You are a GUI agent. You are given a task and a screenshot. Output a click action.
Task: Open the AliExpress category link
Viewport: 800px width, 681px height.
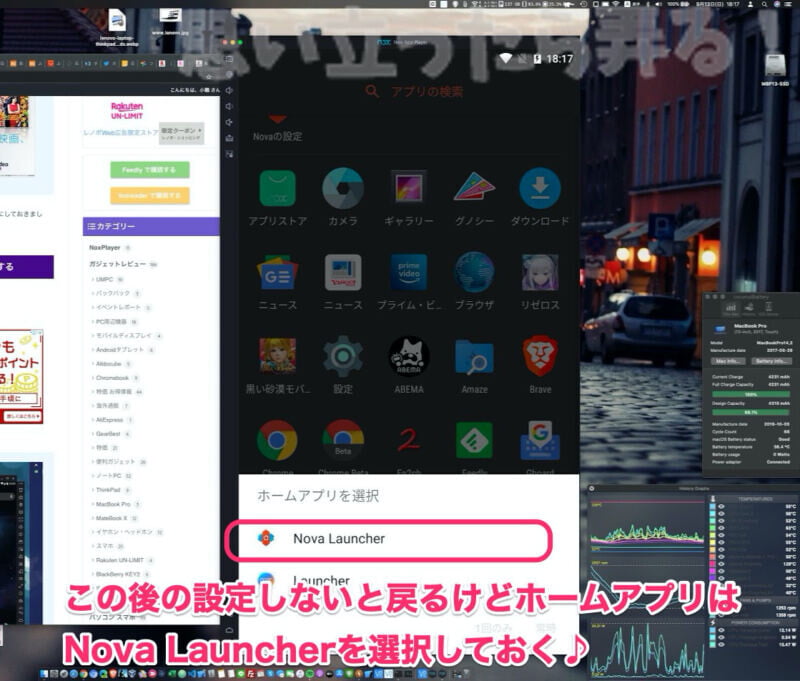click(x=109, y=420)
